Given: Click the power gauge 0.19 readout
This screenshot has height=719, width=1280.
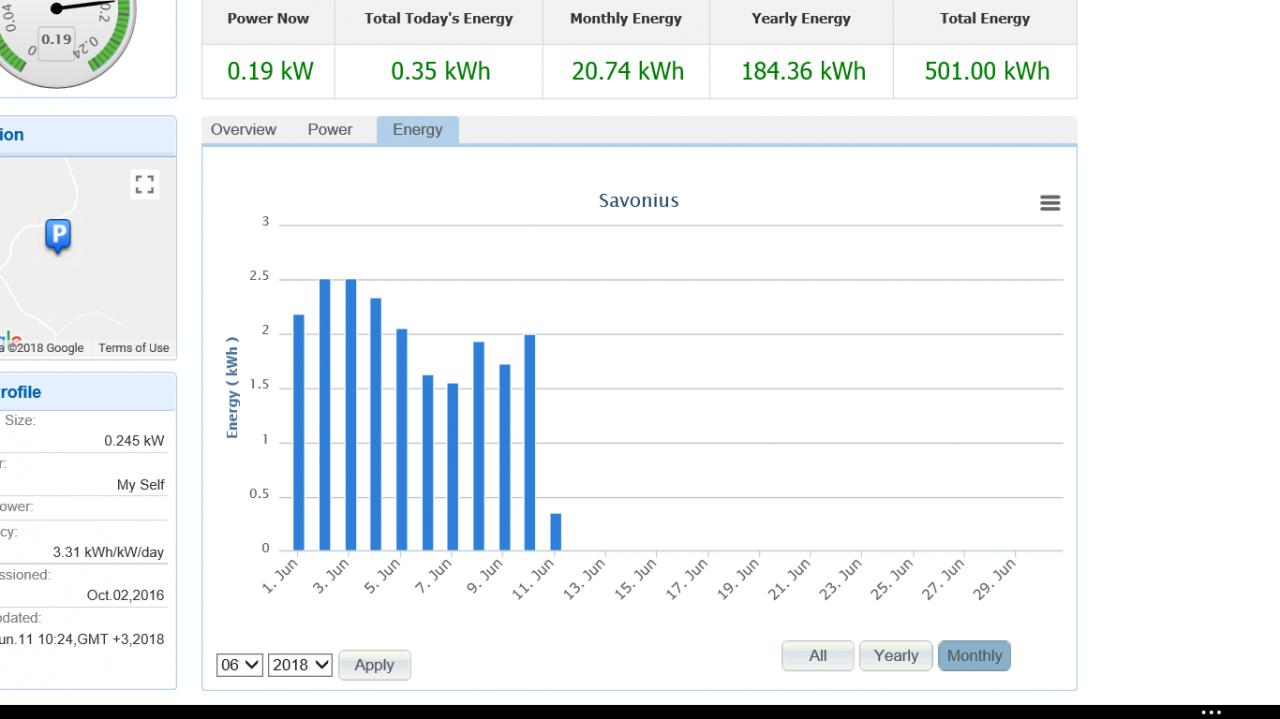Looking at the screenshot, I should (57, 39).
